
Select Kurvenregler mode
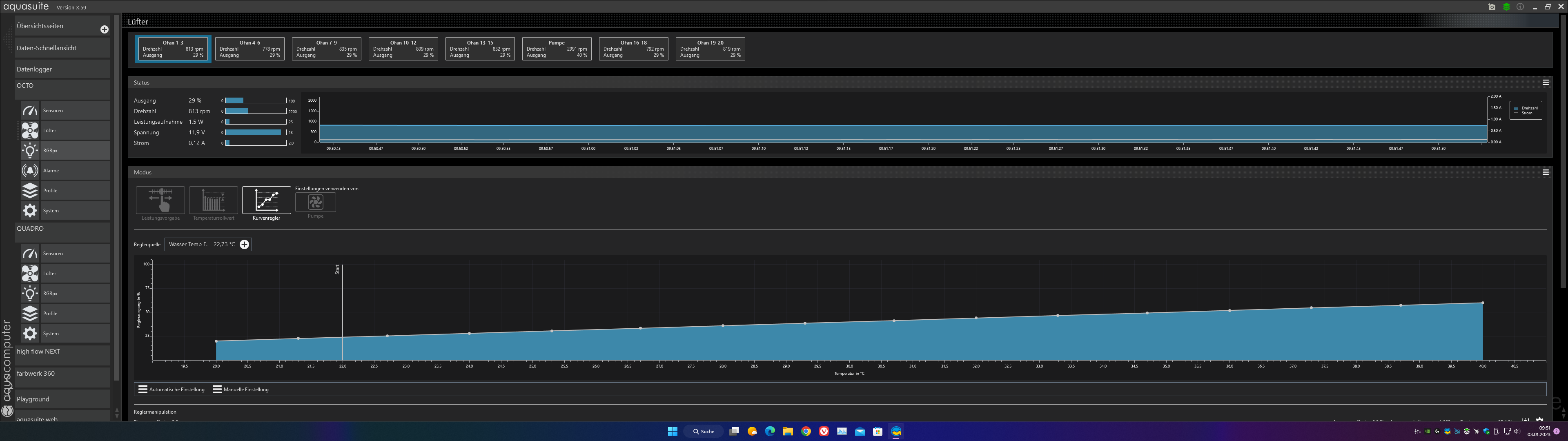tap(267, 200)
